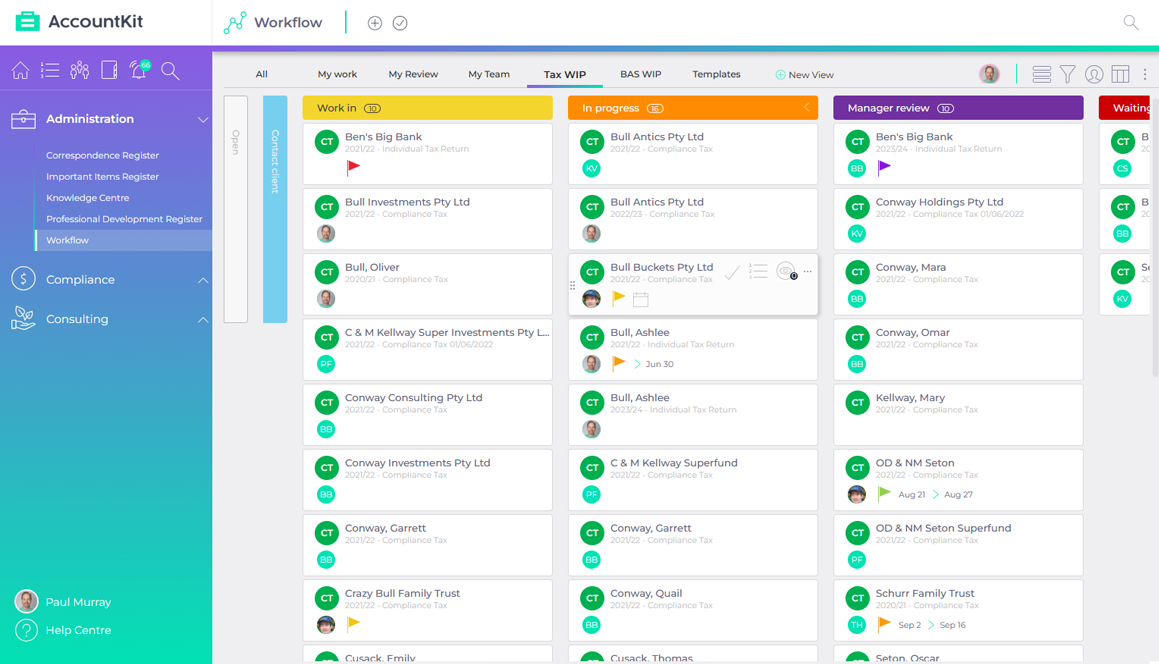Open Bull, Oliver card
This screenshot has height=664, width=1159.
tap(427, 284)
